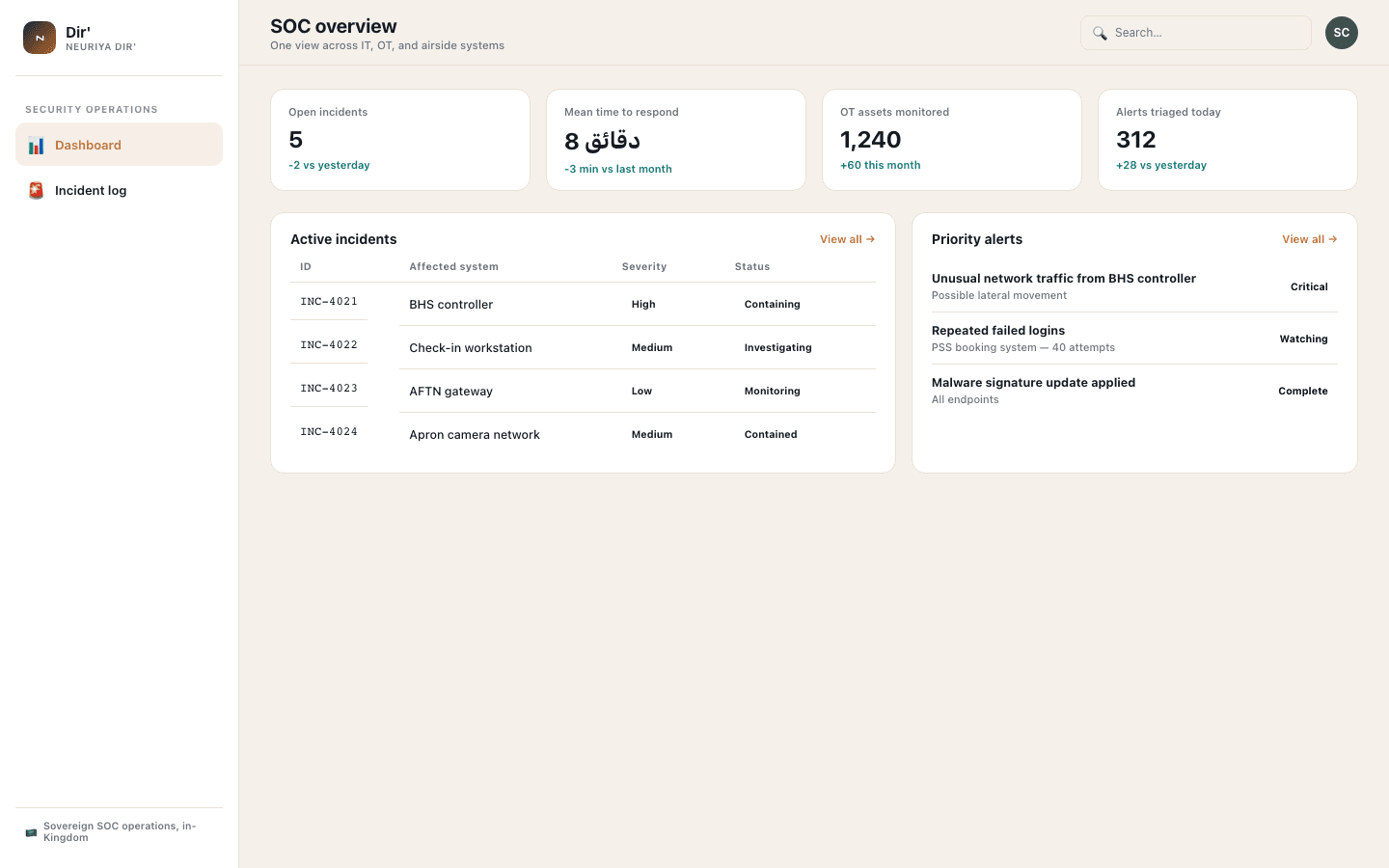
Task: Select incident ID INC-4022
Action: 329,345
